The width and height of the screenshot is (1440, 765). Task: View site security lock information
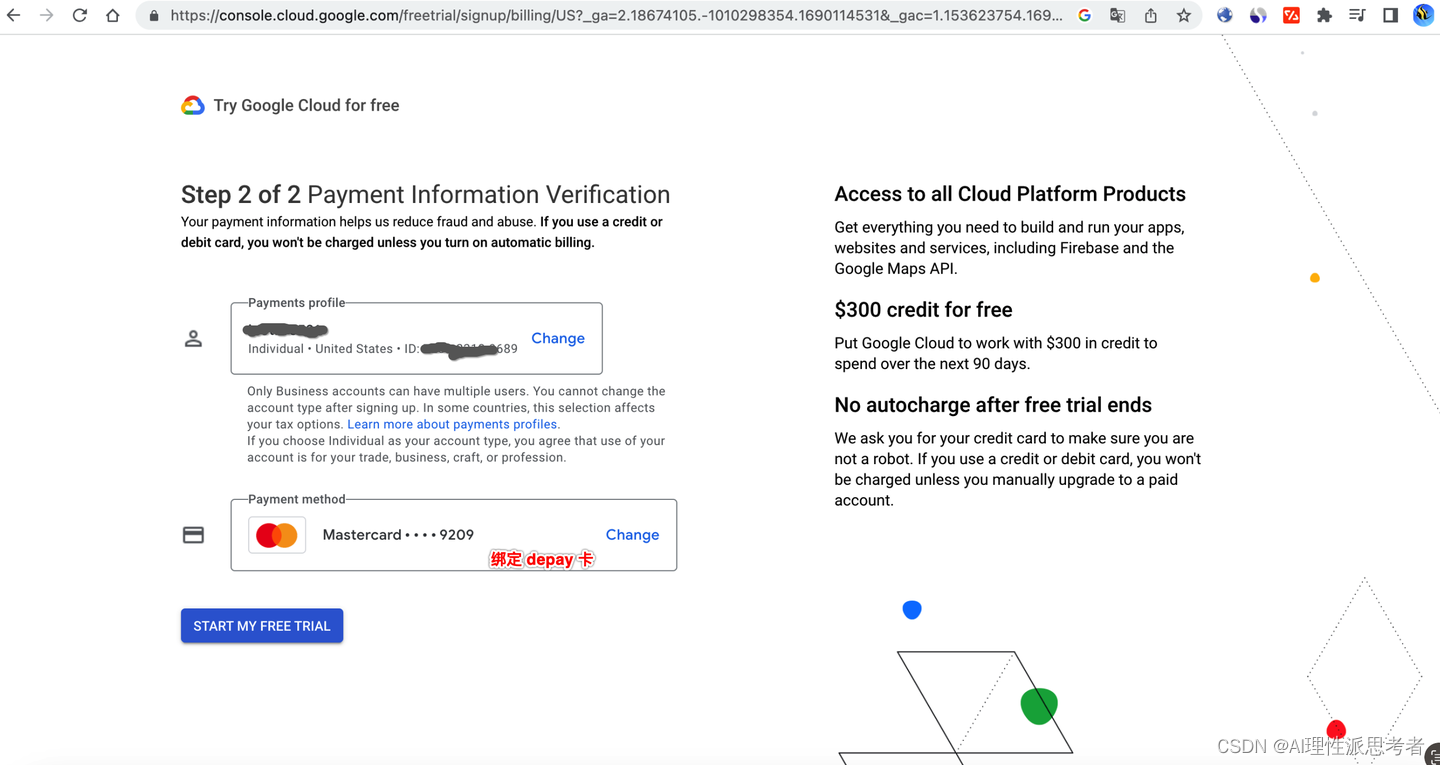[x=154, y=16]
